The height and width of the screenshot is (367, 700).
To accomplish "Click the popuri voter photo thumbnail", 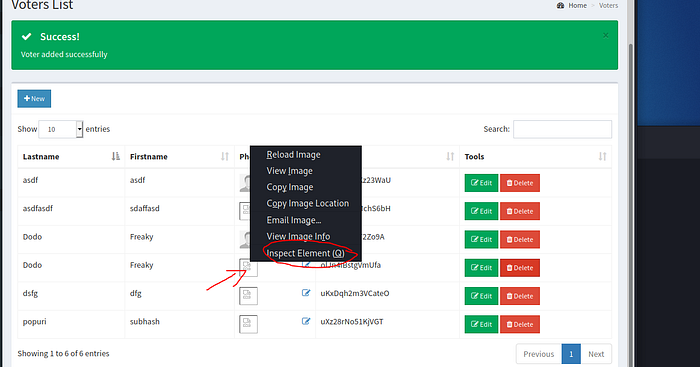I will coord(248,324).
